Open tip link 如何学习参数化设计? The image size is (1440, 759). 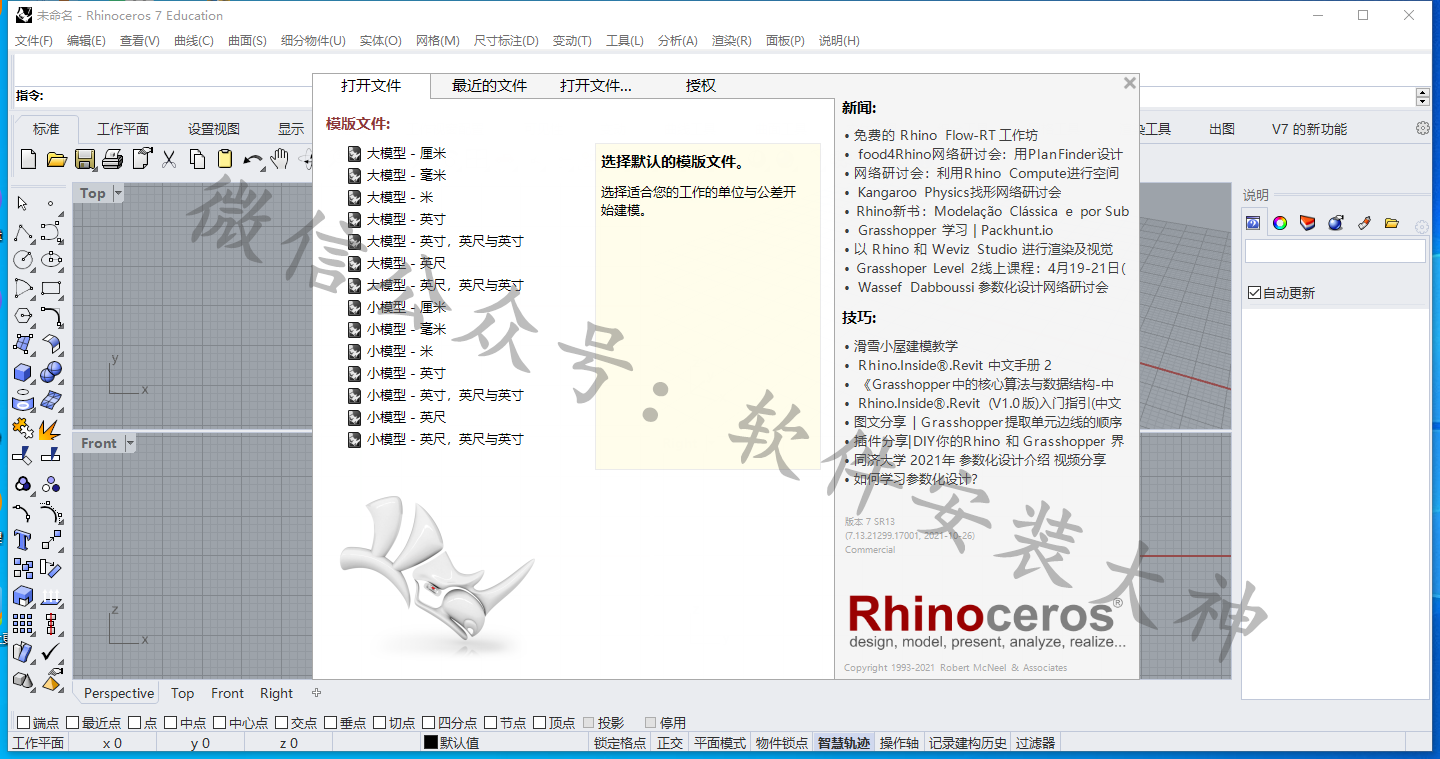915,479
